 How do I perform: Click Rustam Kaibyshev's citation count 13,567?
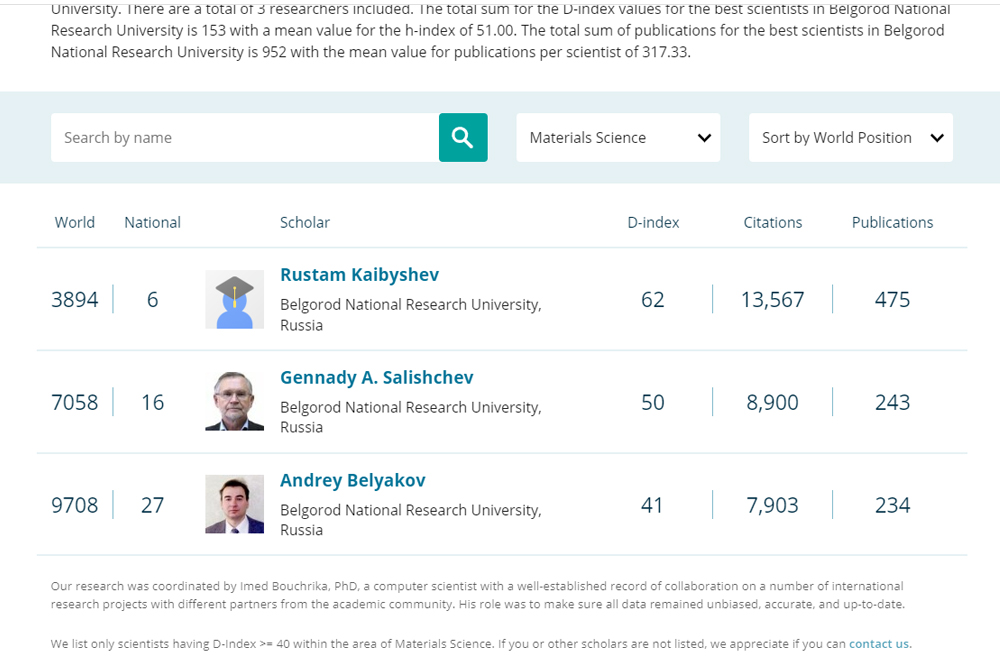coord(772,299)
